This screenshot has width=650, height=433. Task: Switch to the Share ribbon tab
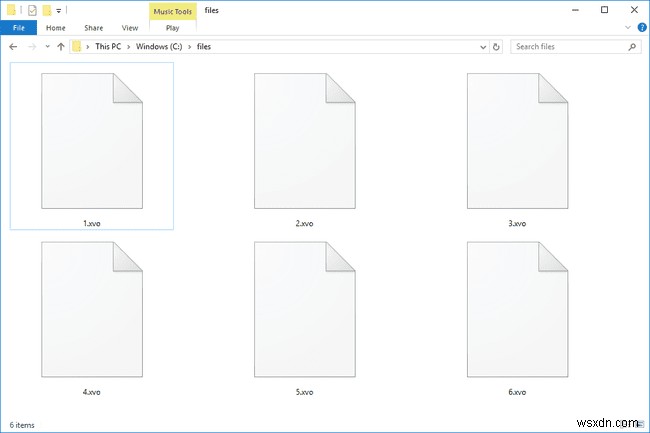(x=94, y=28)
